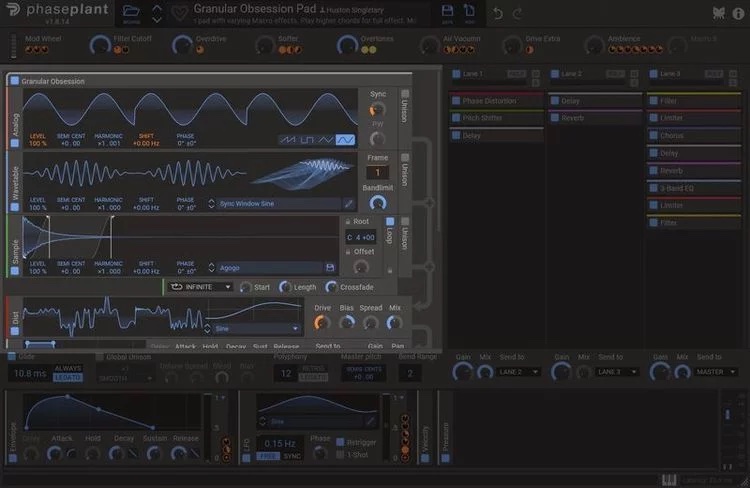Enable the sample Loop checkbox

(390, 221)
